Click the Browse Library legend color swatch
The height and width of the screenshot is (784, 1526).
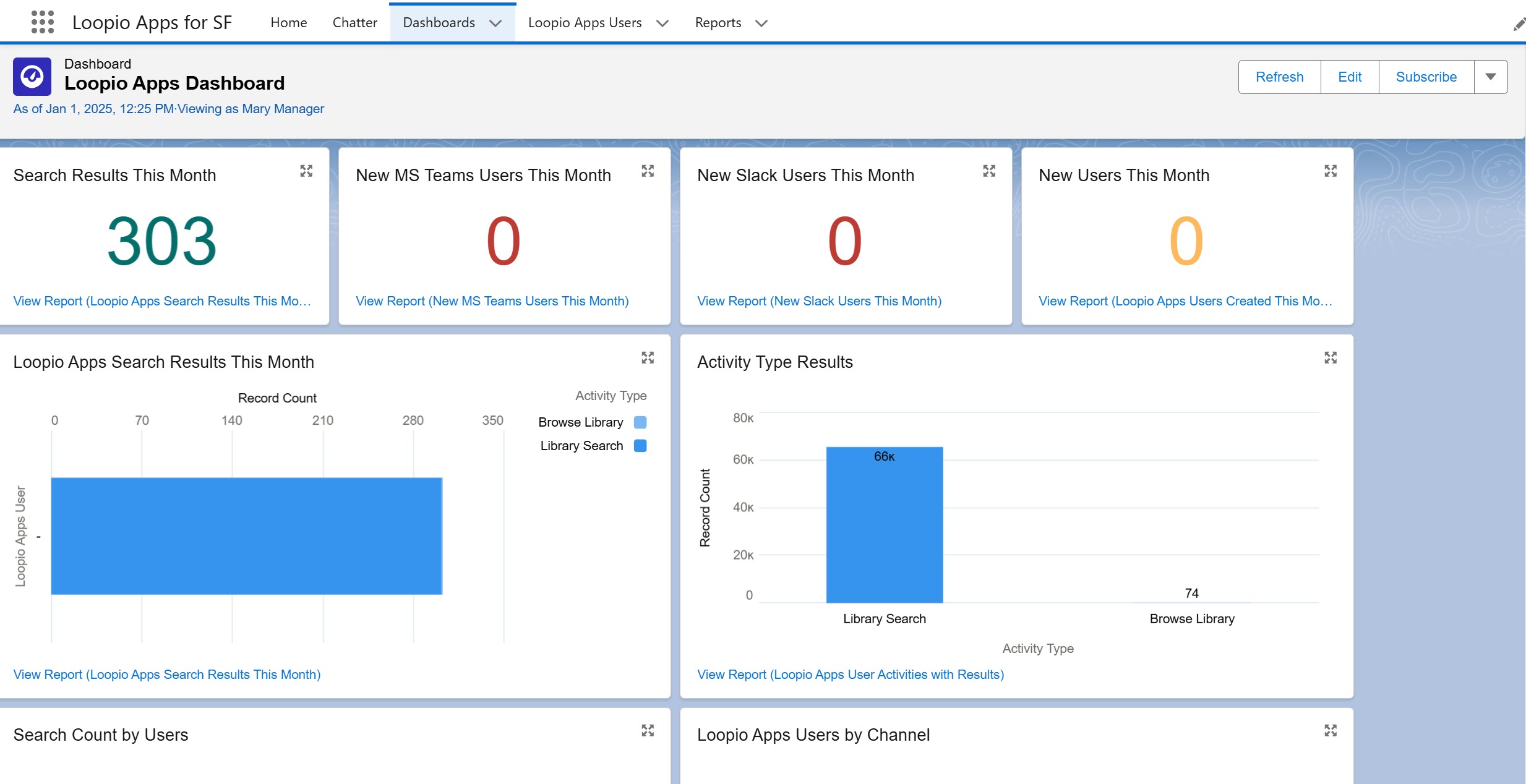(x=640, y=422)
